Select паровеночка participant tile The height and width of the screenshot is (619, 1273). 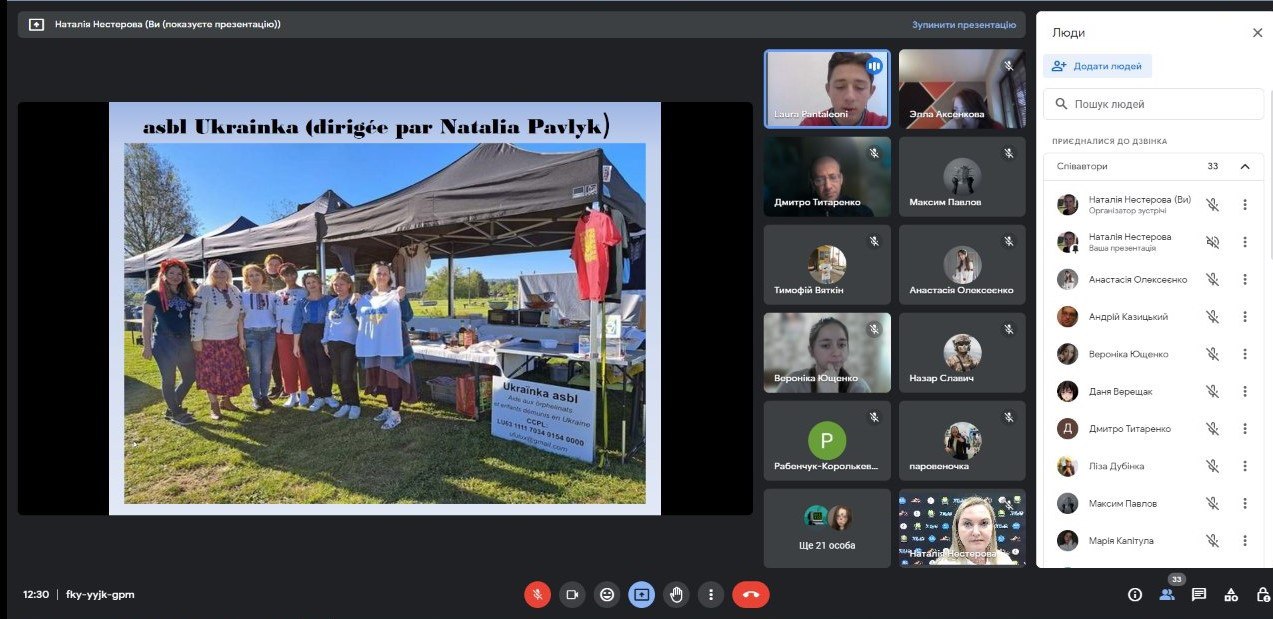pos(962,441)
